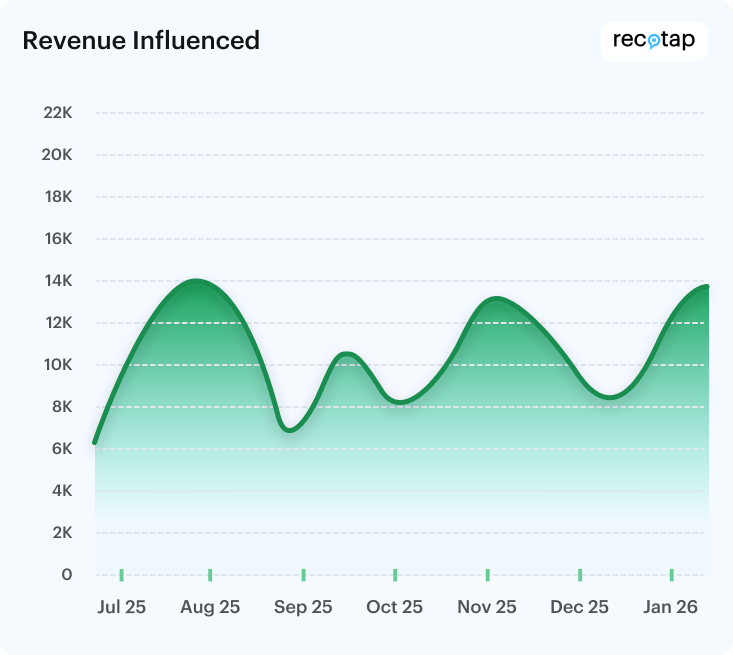Select the tick mark above Aug 25
733x655 pixels.
pyautogui.click(x=210, y=575)
